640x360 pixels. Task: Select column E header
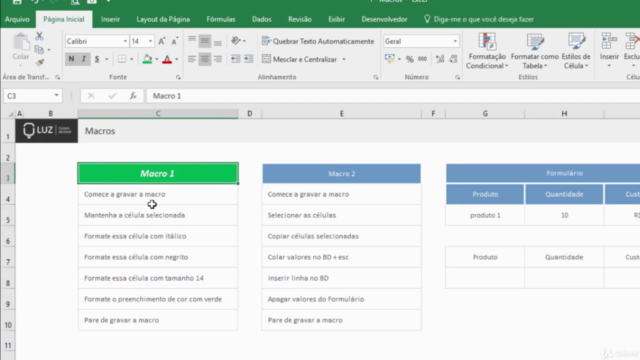[342, 113]
